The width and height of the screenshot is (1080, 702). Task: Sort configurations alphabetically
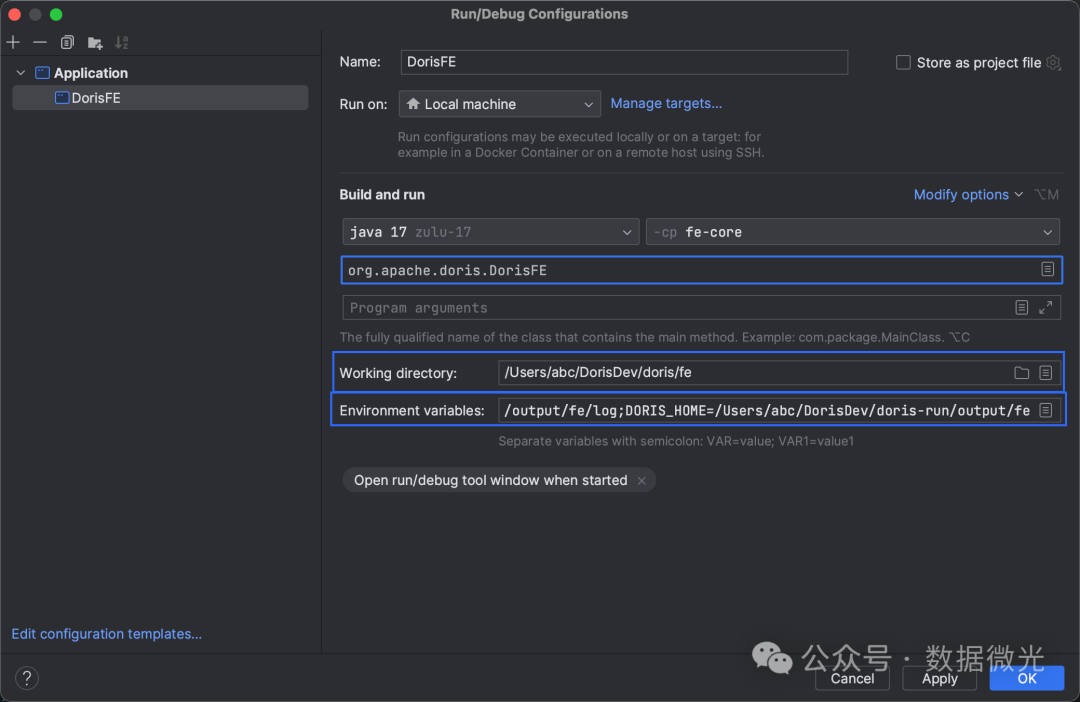[x=122, y=42]
